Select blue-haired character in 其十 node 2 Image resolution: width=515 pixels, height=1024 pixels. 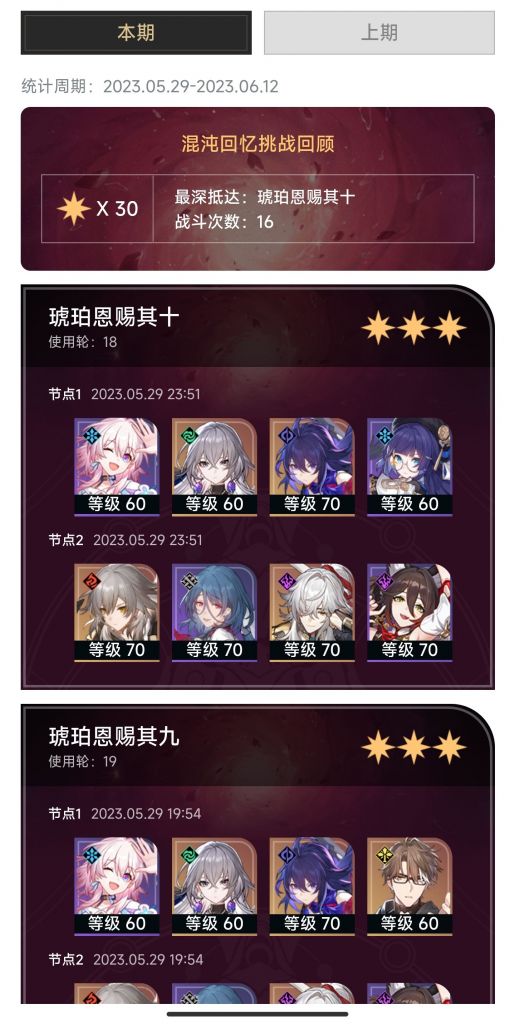[214, 613]
